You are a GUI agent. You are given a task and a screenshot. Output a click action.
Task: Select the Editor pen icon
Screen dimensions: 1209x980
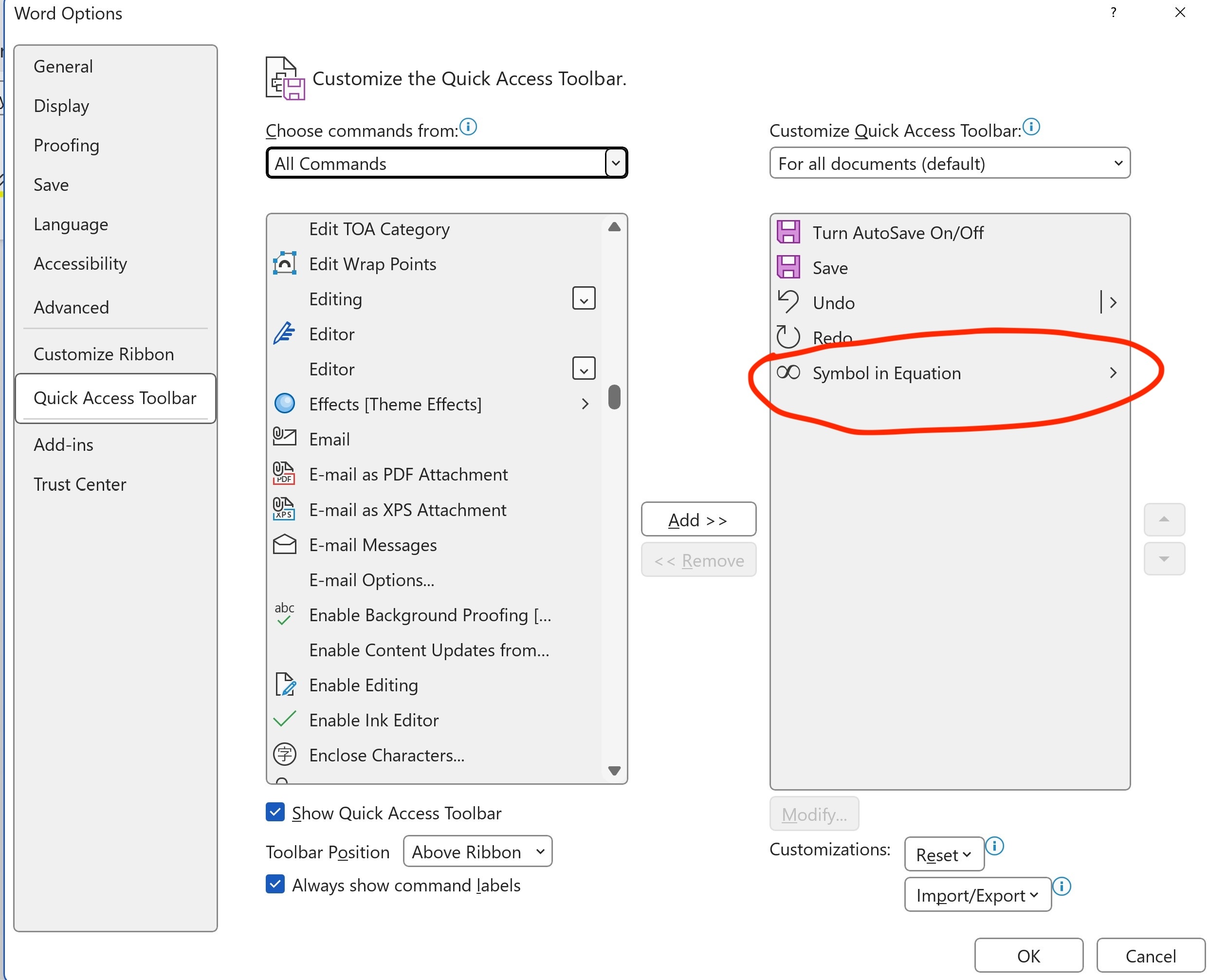(284, 333)
